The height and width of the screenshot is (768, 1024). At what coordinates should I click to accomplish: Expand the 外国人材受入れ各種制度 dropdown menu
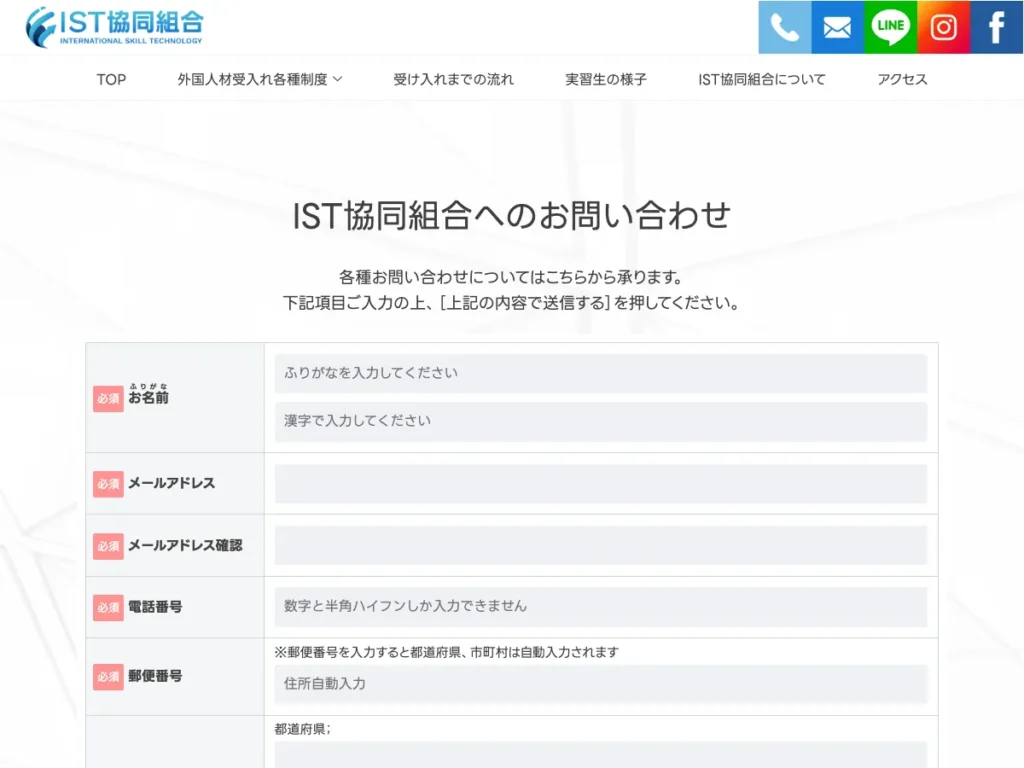click(260, 80)
